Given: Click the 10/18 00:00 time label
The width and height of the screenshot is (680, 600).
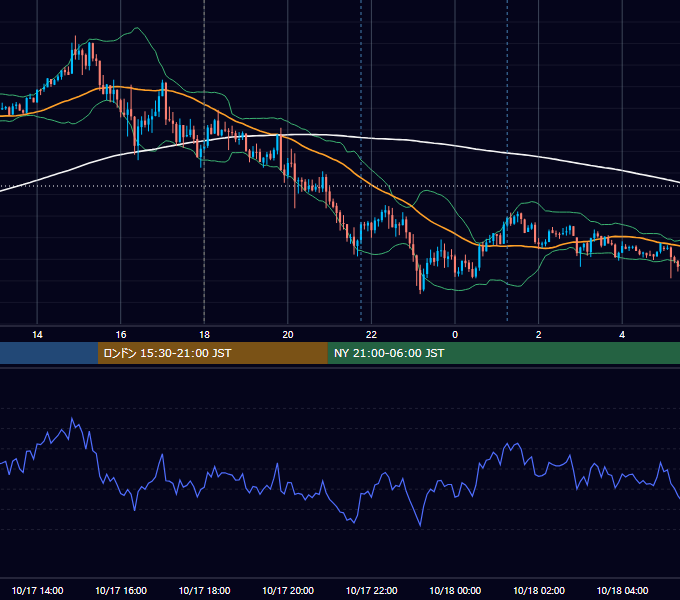Looking at the screenshot, I should [455, 590].
